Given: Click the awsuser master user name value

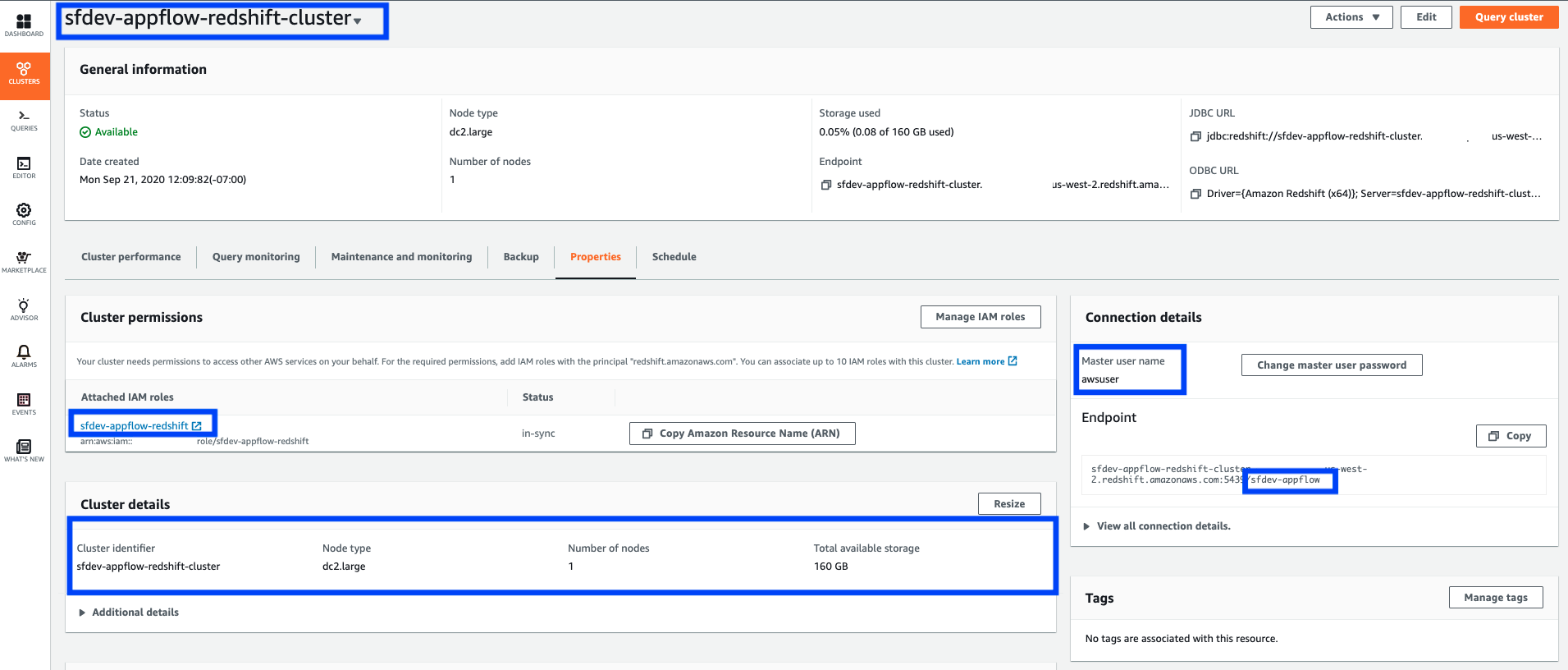Looking at the screenshot, I should point(1100,379).
